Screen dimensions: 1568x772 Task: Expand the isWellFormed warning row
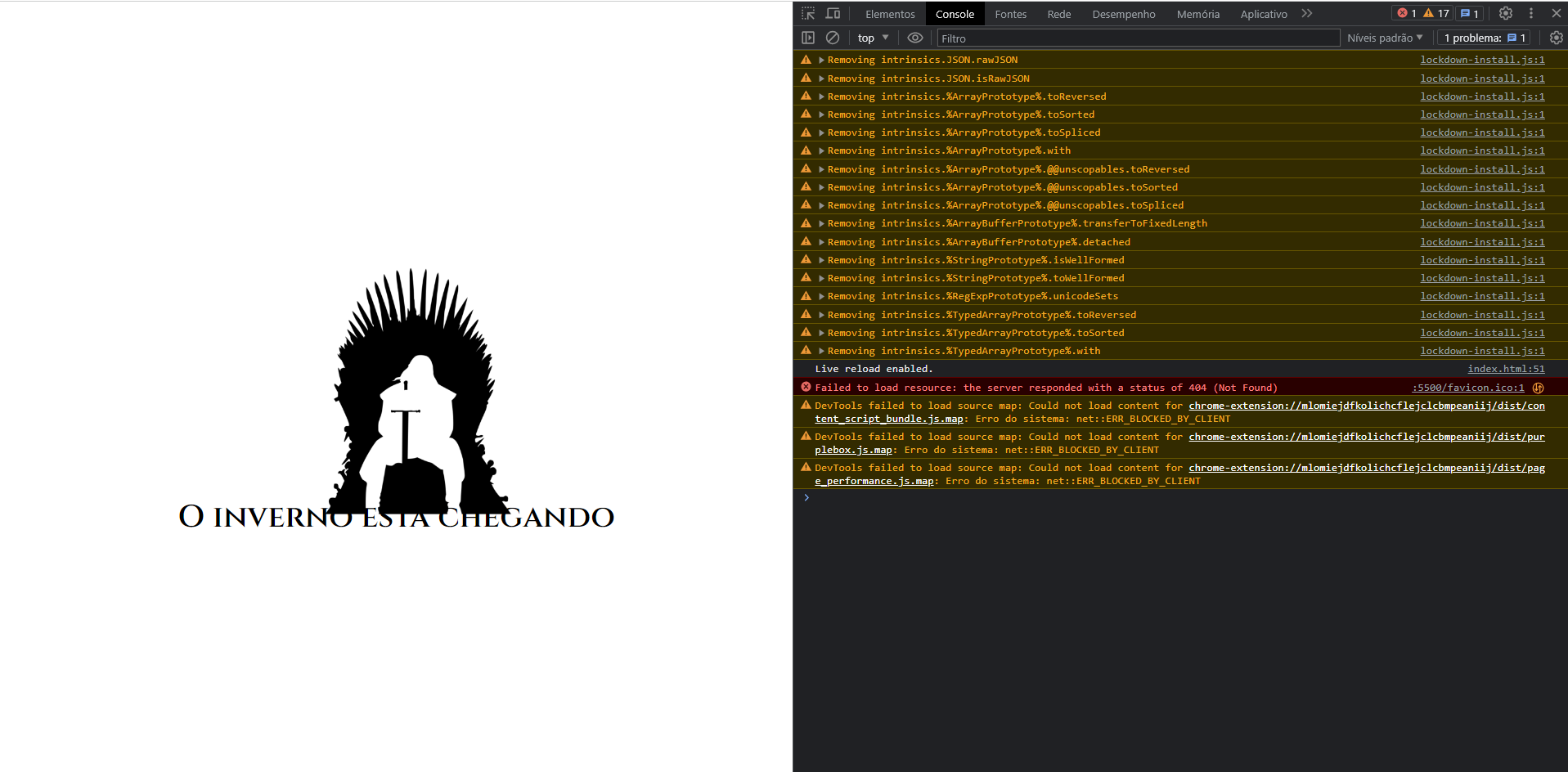point(821,260)
